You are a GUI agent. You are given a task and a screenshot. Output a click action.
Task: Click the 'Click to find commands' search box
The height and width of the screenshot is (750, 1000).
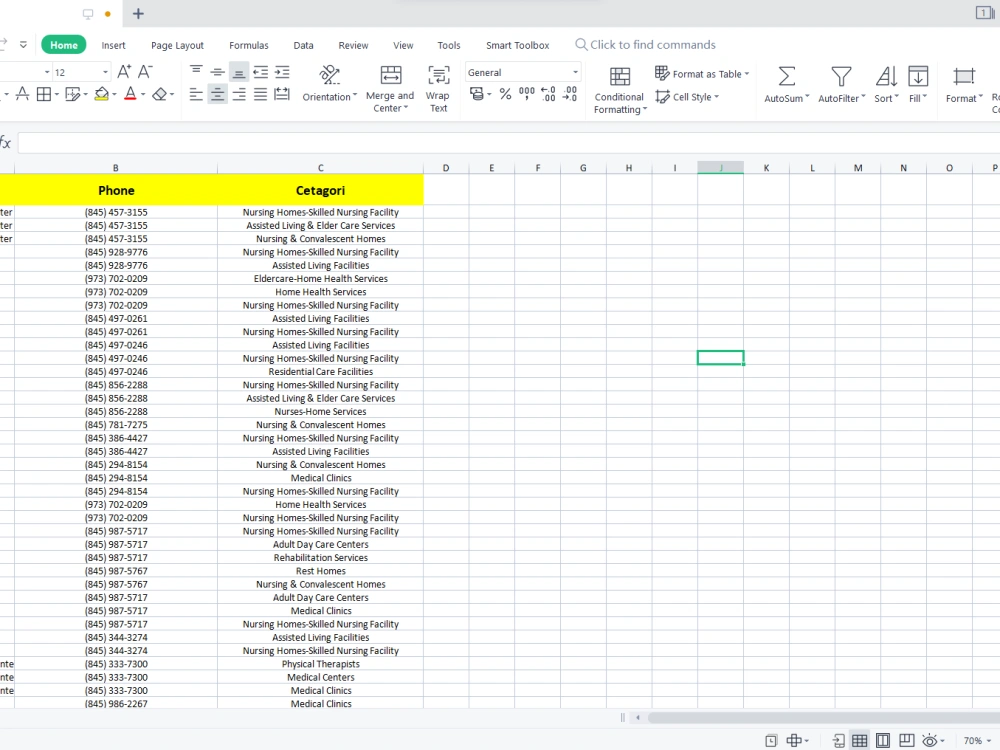(x=645, y=45)
